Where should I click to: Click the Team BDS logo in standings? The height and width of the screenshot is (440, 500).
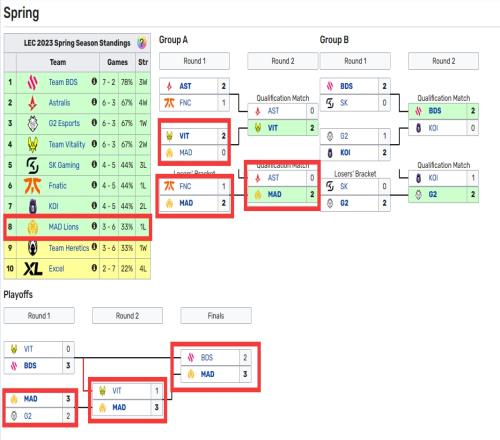[32, 82]
